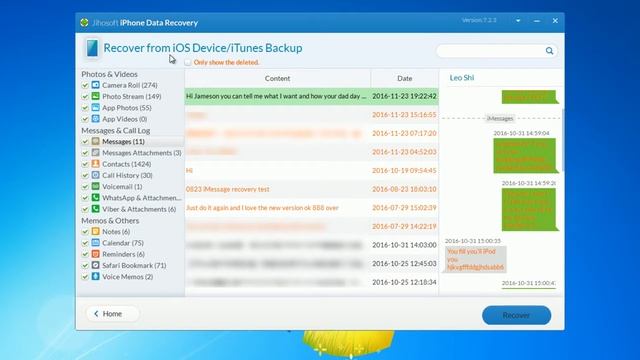640x360 pixels.
Task: Open Messages Attachments (3) category
Action: [x=142, y=153]
